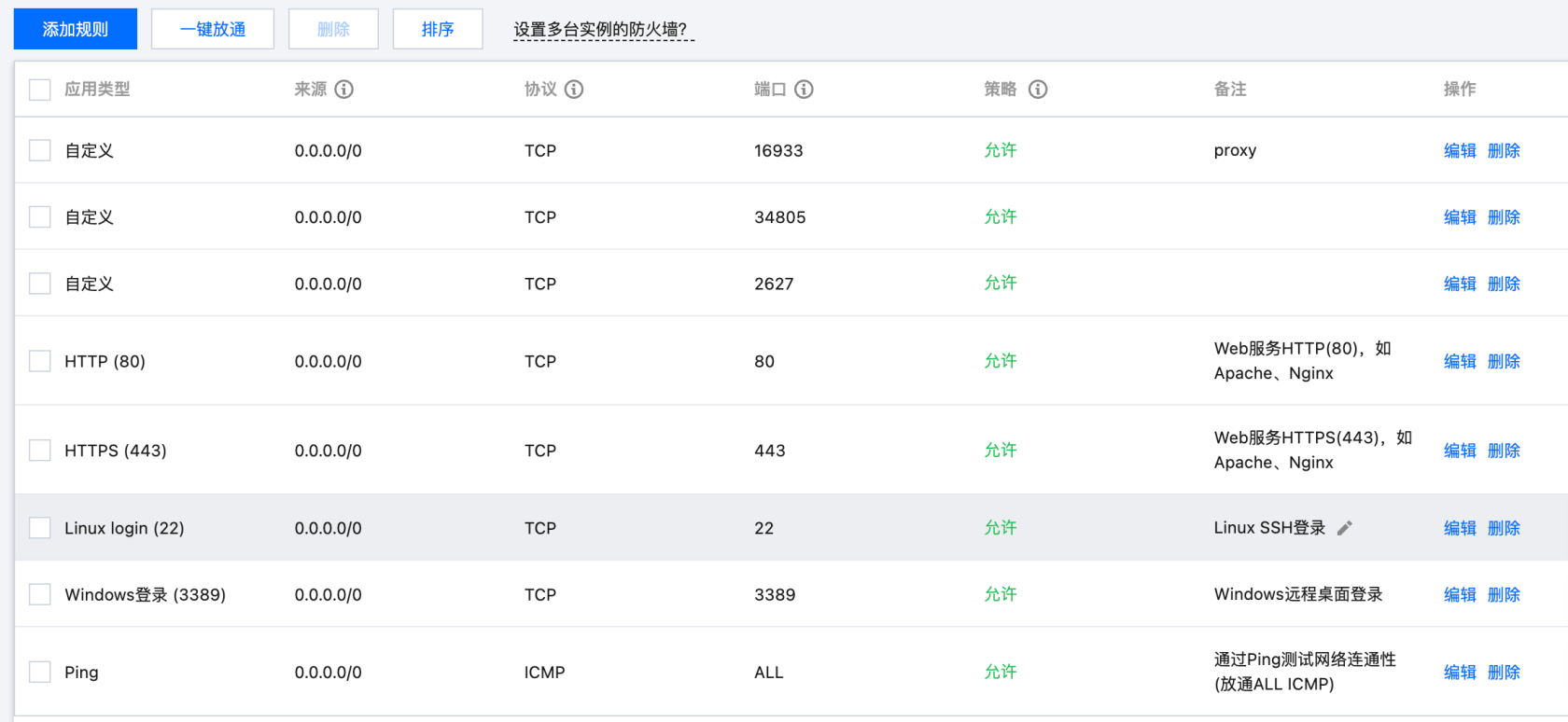This screenshot has width=1568, height=722.
Task: Click 允许 policy in the Ping row
Action: [x=1001, y=672]
